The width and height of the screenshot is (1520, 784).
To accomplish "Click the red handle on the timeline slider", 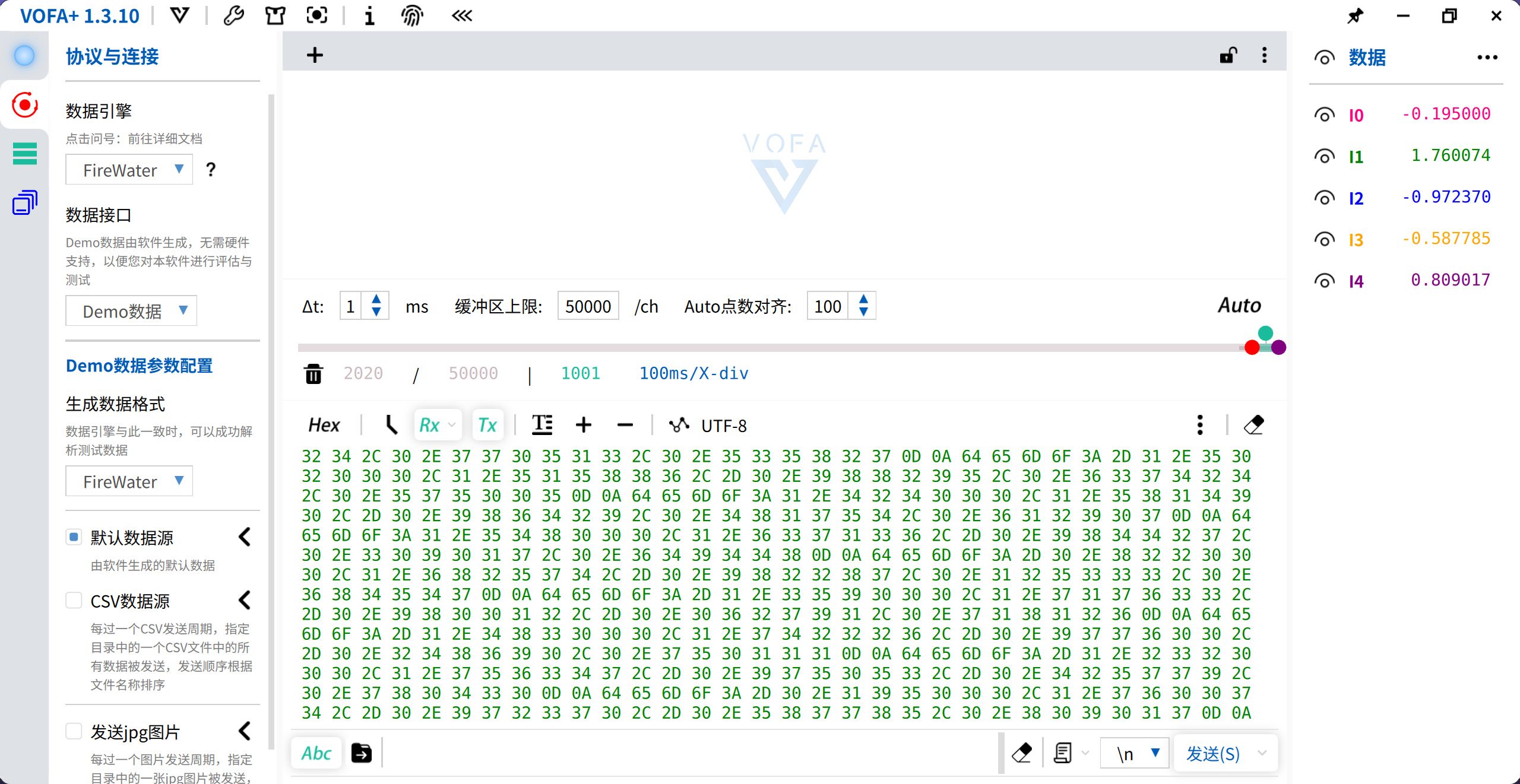I will 1252,348.
